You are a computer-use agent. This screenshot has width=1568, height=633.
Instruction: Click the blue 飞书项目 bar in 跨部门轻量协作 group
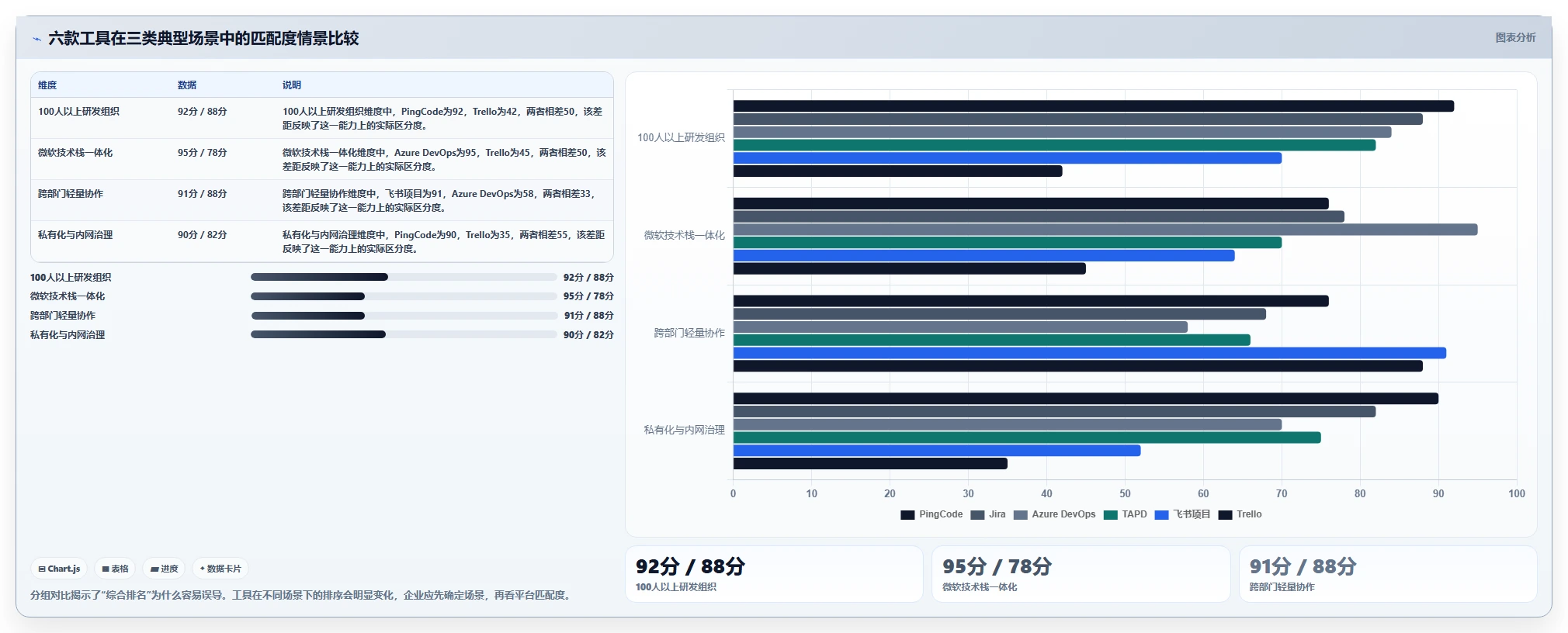[1090, 353]
